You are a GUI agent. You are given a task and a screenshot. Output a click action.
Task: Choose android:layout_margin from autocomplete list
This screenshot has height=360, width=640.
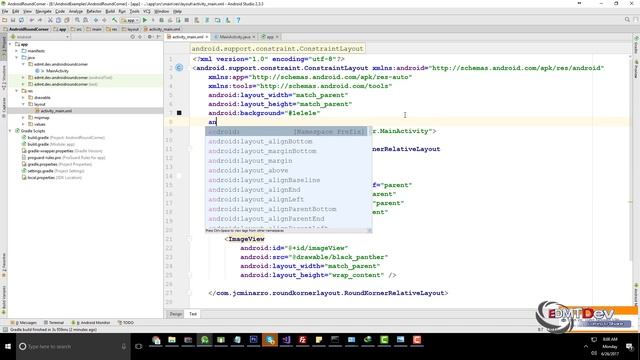[x=288, y=160]
